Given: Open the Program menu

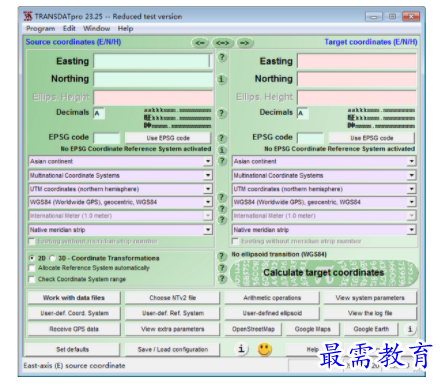Looking at the screenshot, I should tap(40, 29).
